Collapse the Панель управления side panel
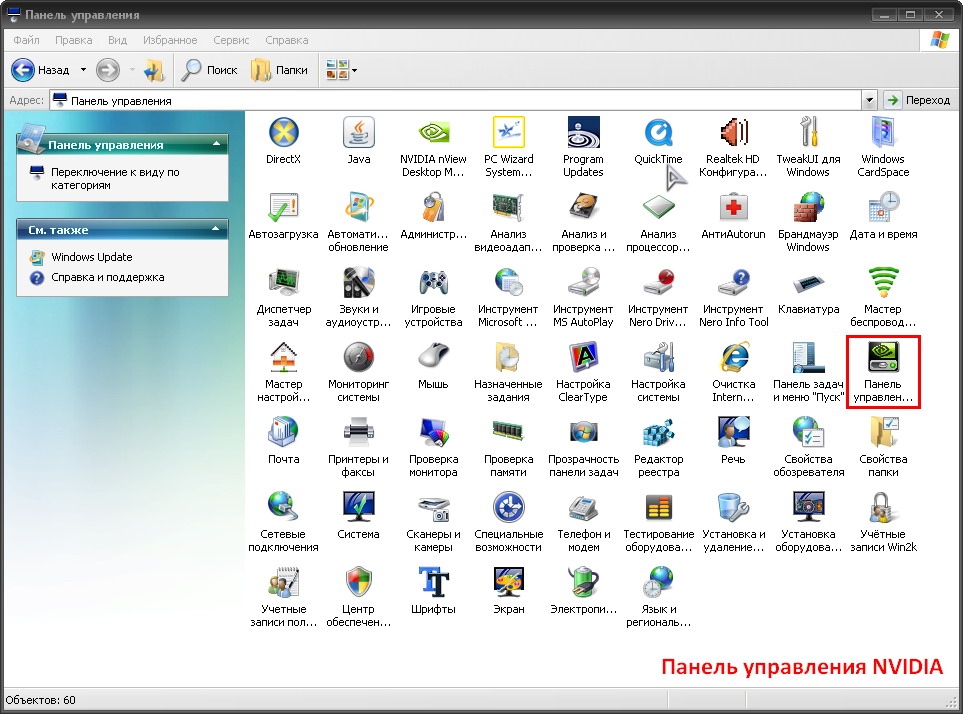The image size is (963, 714). tap(216, 144)
